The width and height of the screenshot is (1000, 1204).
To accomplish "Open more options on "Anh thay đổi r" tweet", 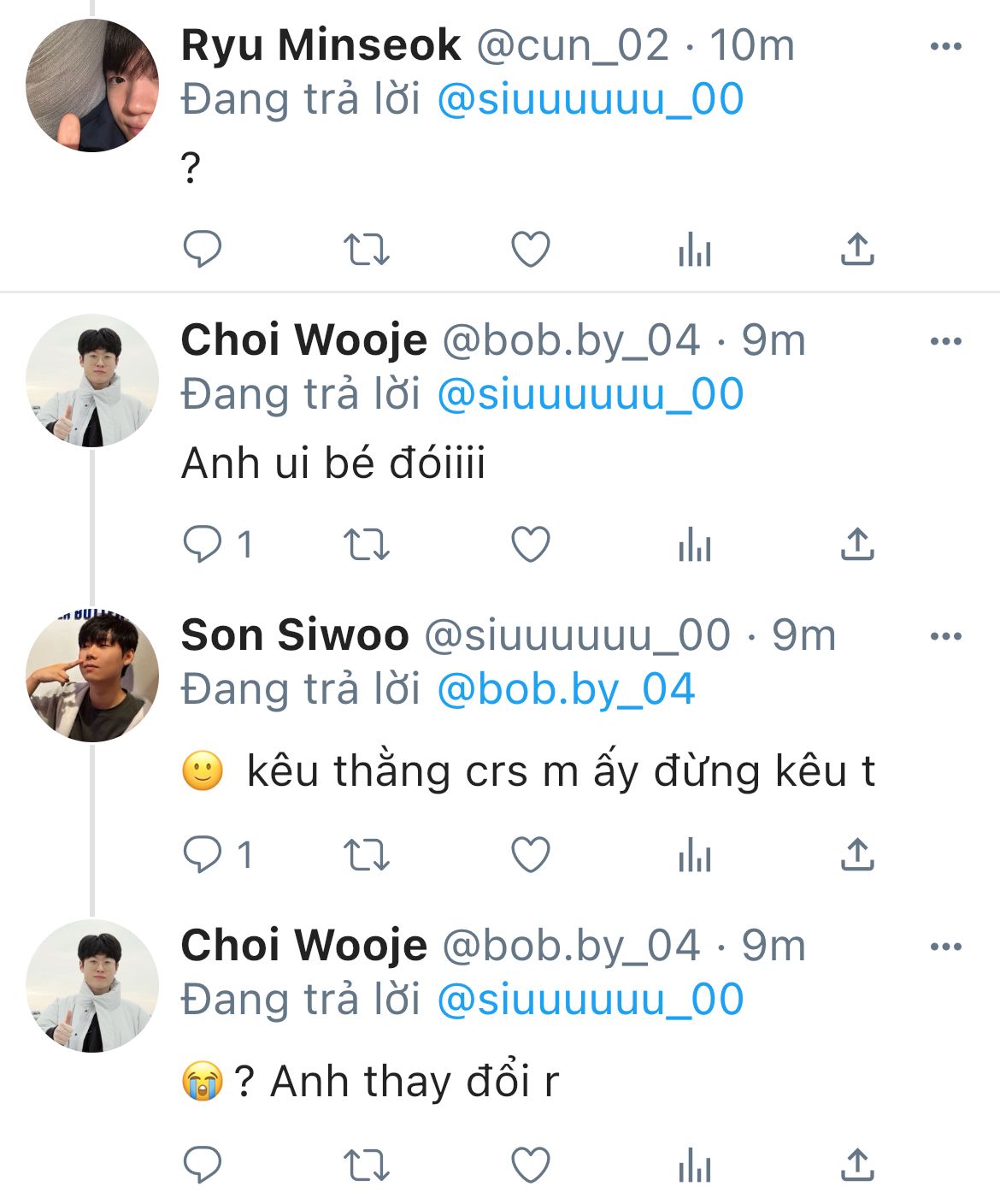I will coord(945,947).
